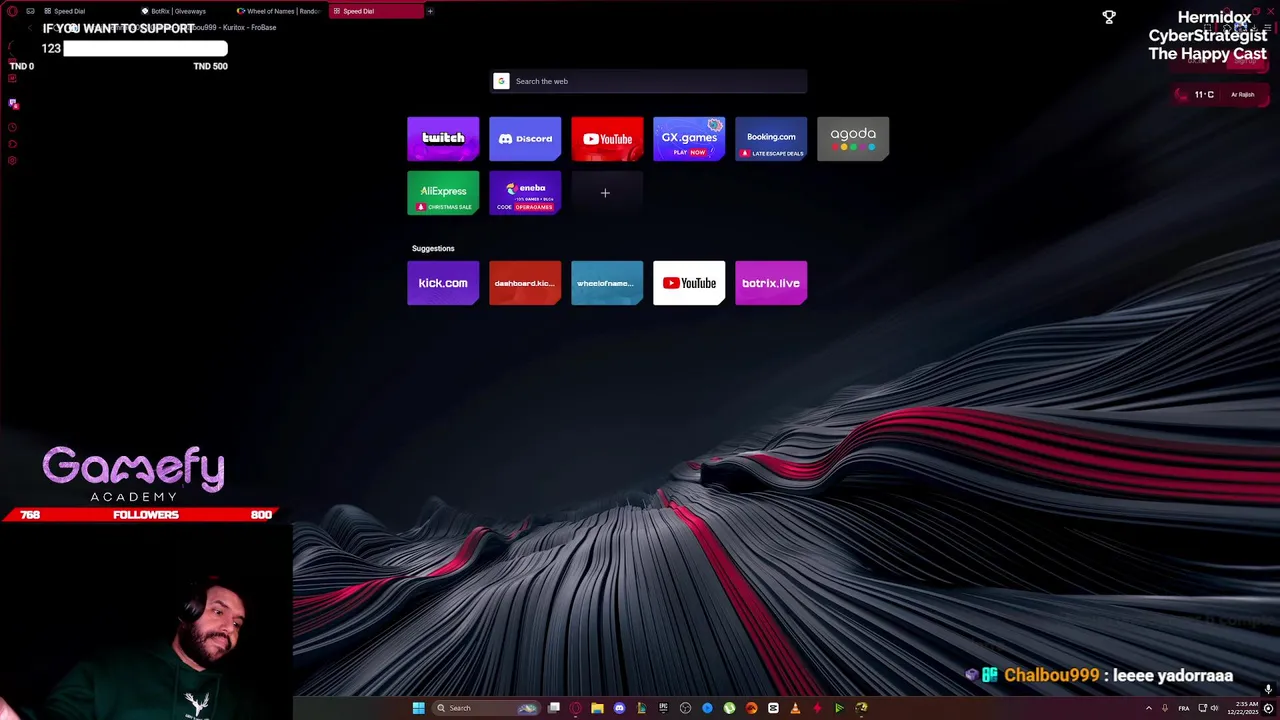Click the taskbar Search box
Screen dimensions: 1280x720
486,708
